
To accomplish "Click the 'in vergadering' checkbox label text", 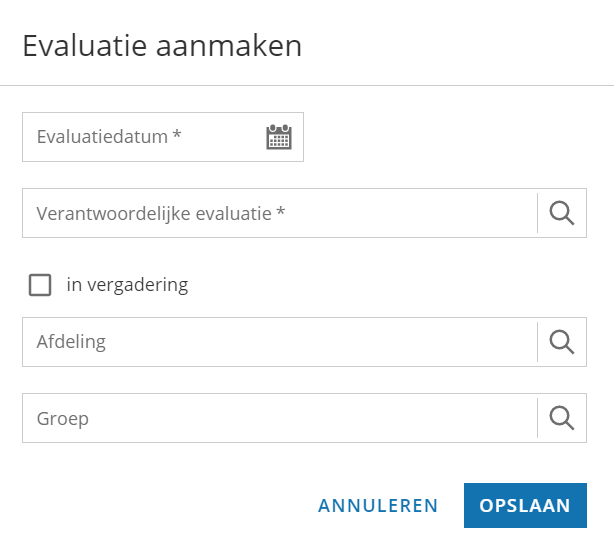I will (x=127, y=285).
